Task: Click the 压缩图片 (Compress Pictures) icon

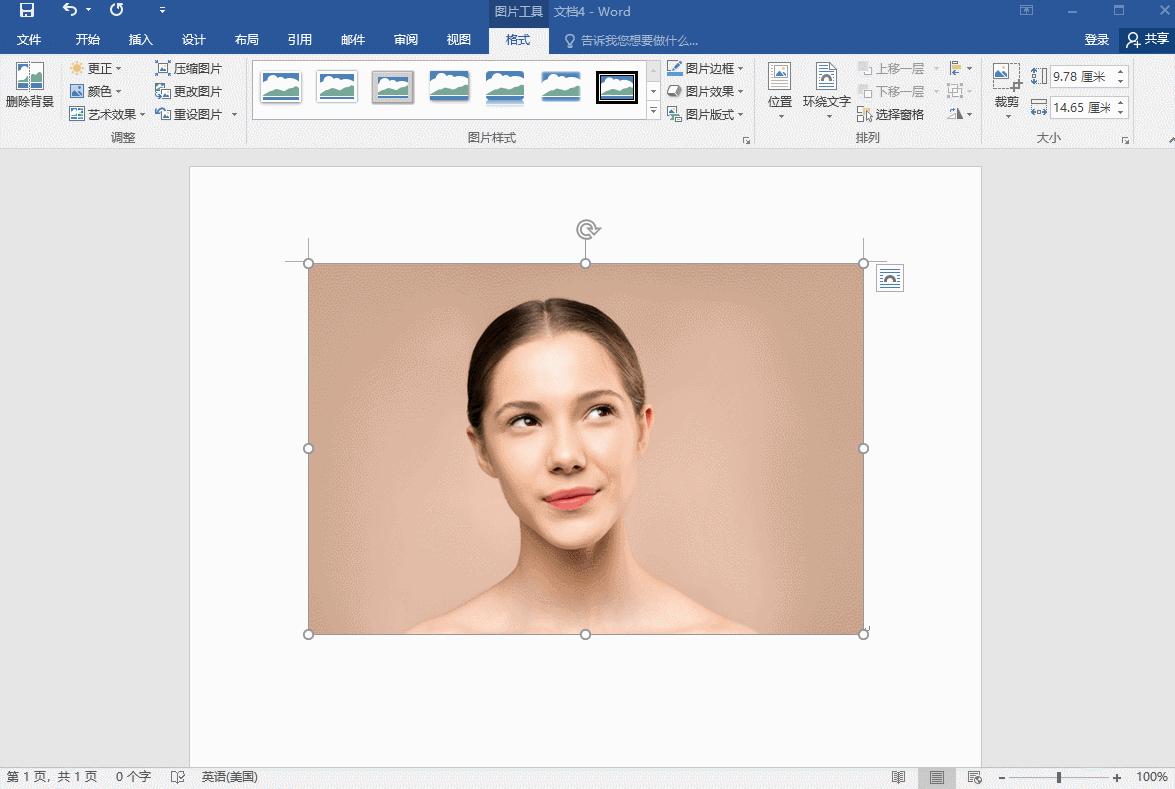Action: pyautogui.click(x=189, y=67)
